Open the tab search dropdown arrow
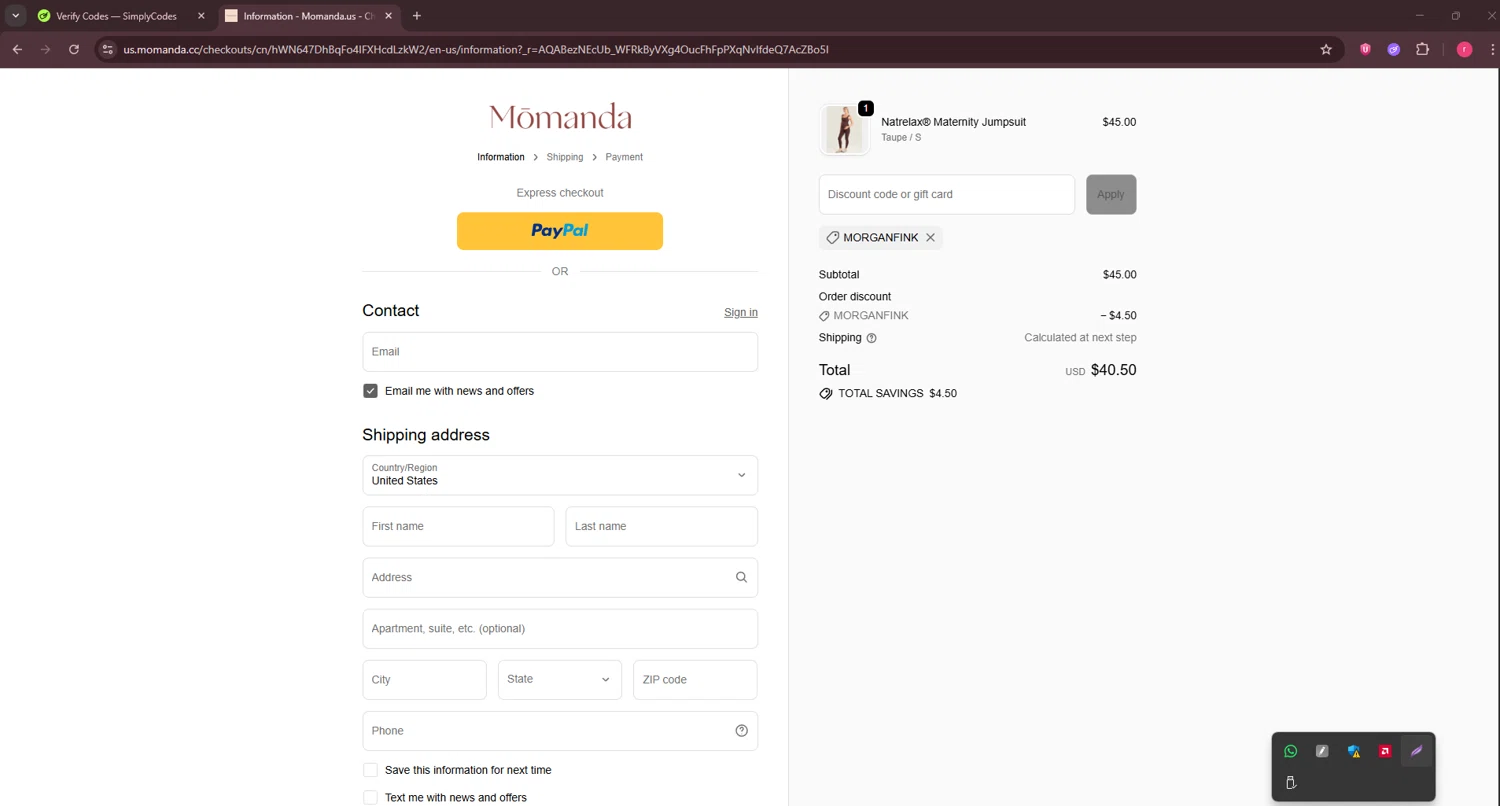This screenshot has height=806, width=1500. coord(16,16)
